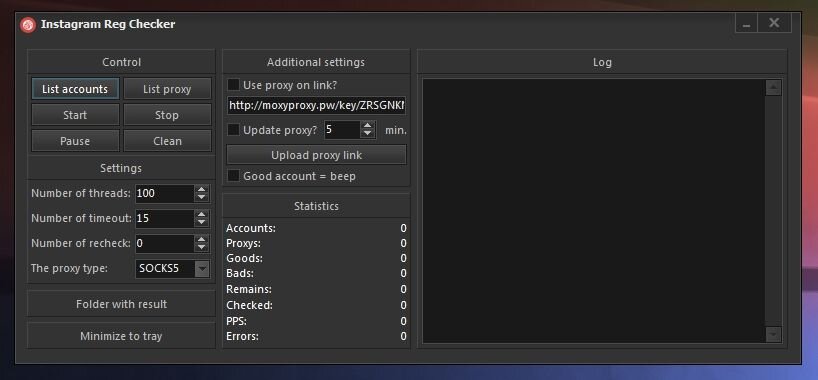Pause the checking process

(x=75, y=141)
